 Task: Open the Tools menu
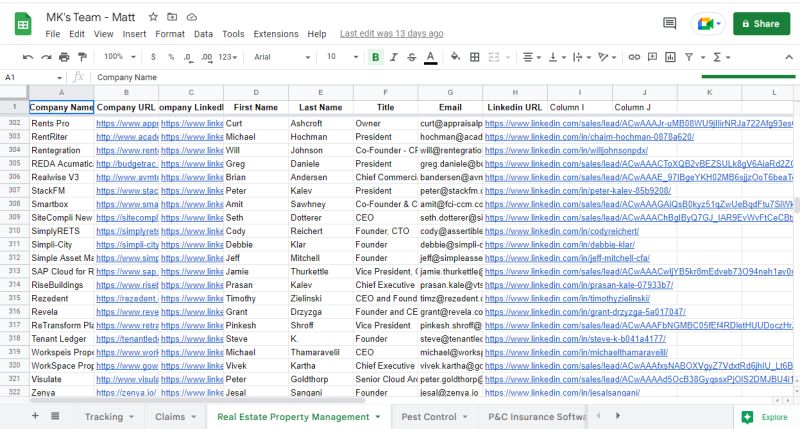tap(233, 34)
